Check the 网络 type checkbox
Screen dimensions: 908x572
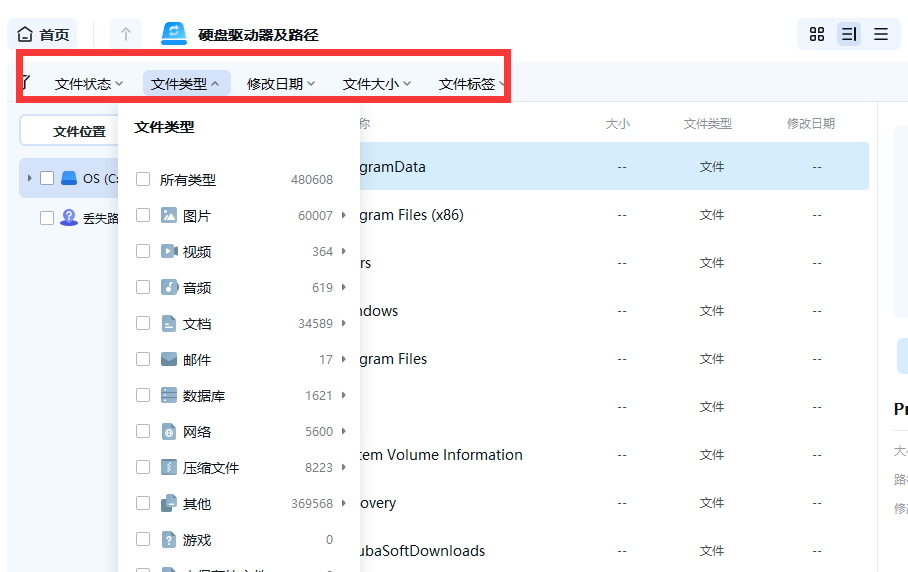point(143,431)
